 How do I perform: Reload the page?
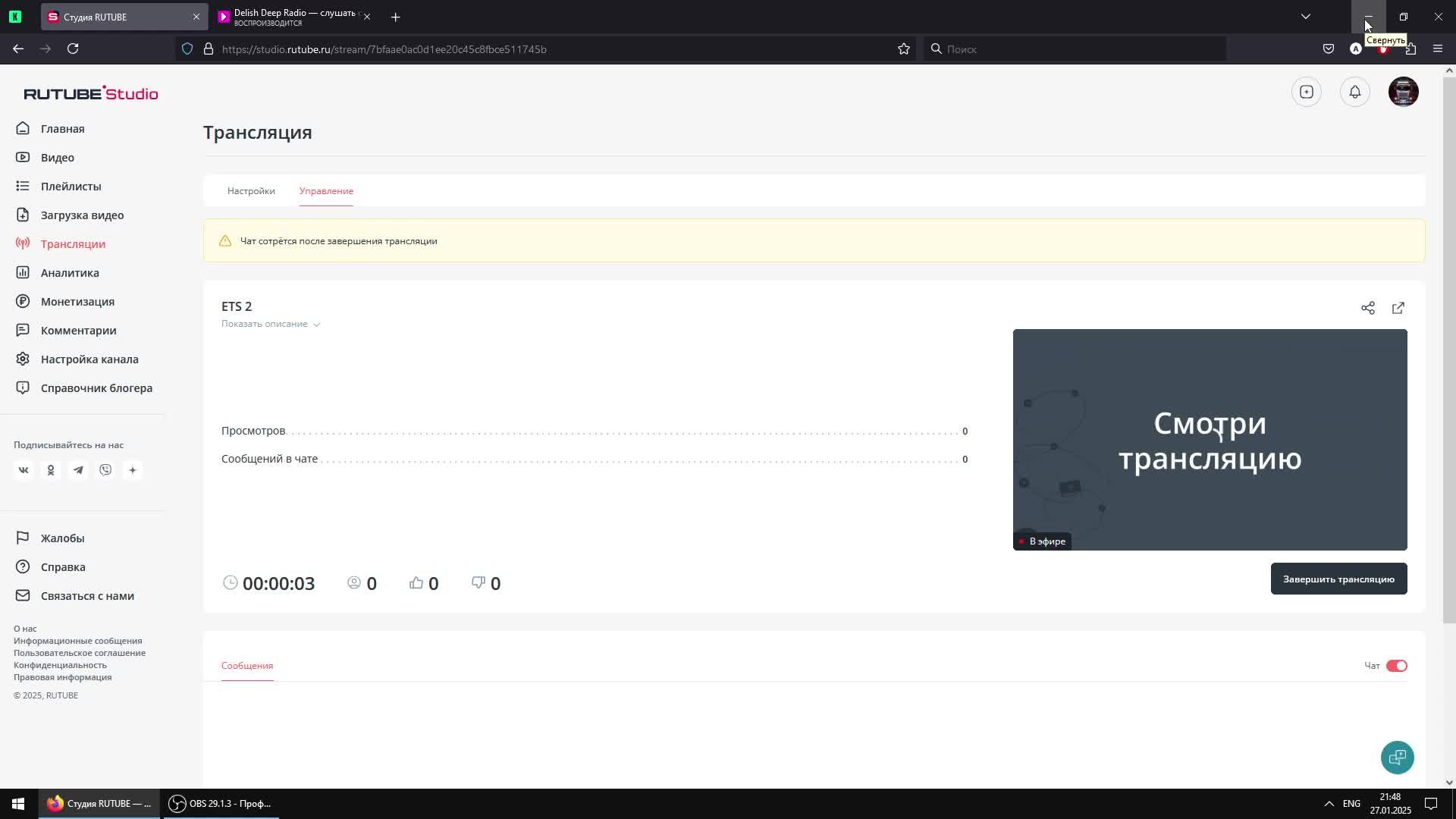[x=73, y=49]
